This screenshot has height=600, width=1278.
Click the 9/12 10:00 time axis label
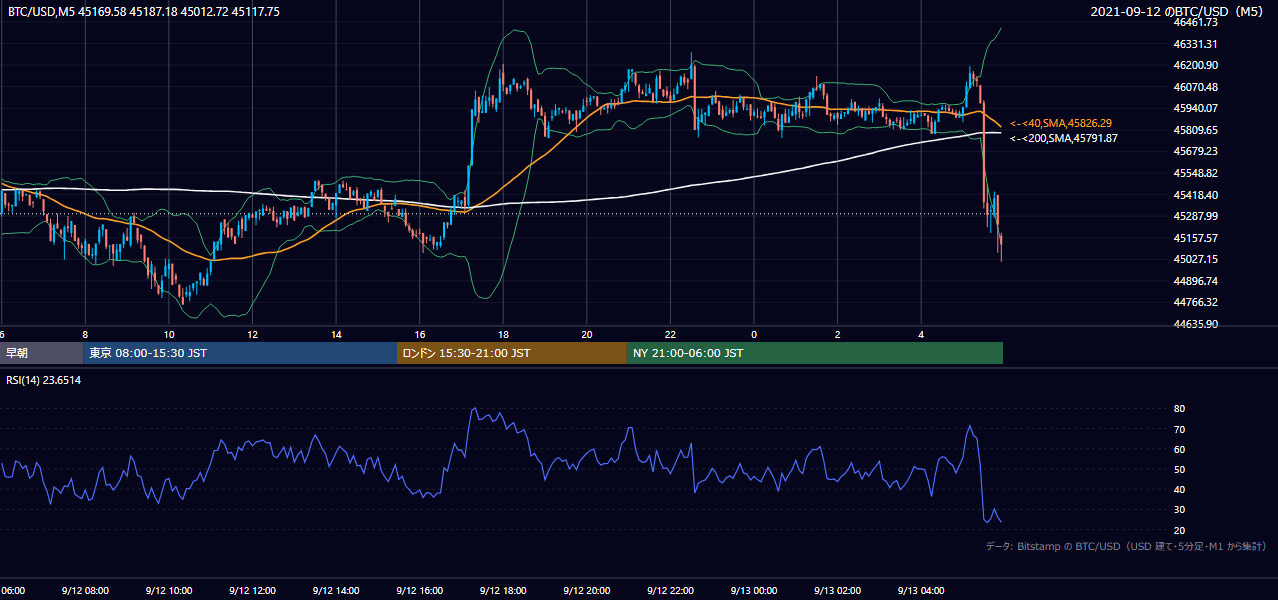[169, 590]
